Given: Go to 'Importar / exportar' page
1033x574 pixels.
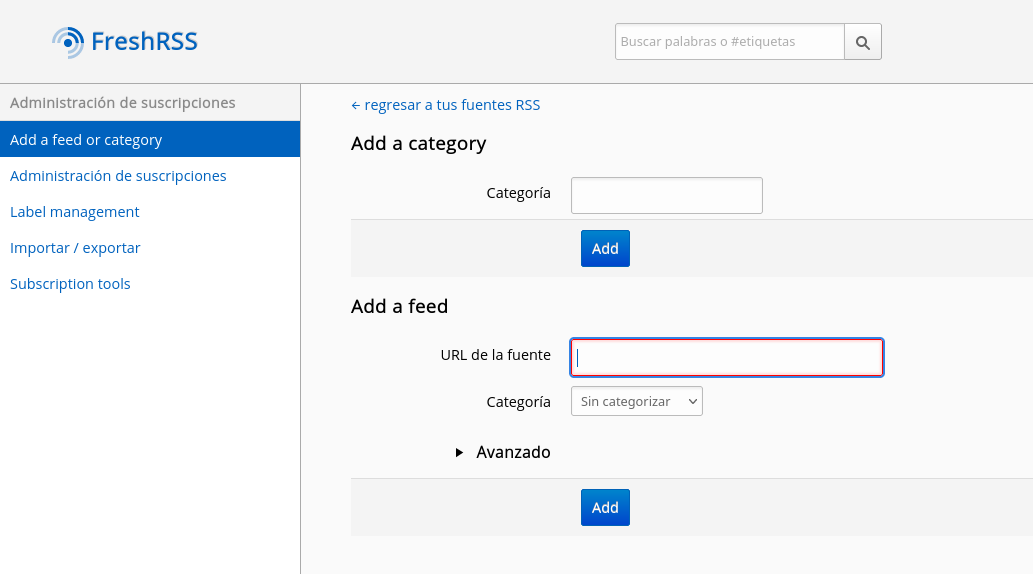Looking at the screenshot, I should [75, 248].
